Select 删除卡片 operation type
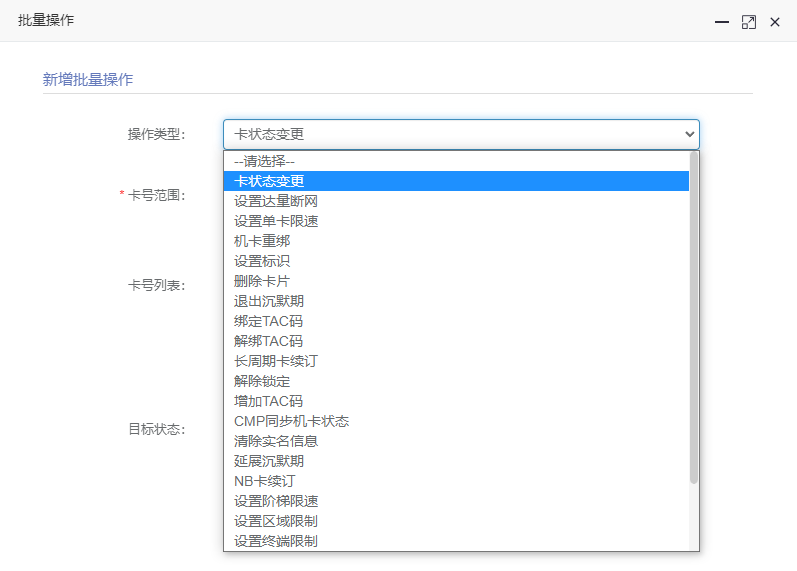 click(x=456, y=281)
